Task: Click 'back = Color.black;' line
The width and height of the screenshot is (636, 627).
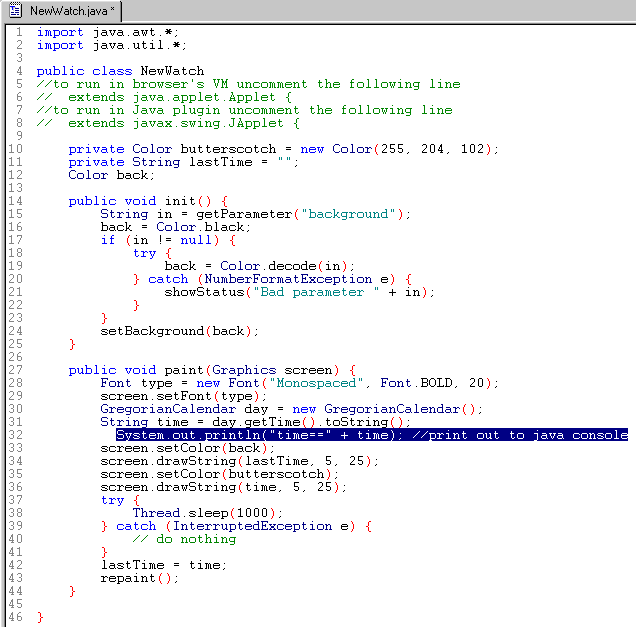Action: pos(175,227)
